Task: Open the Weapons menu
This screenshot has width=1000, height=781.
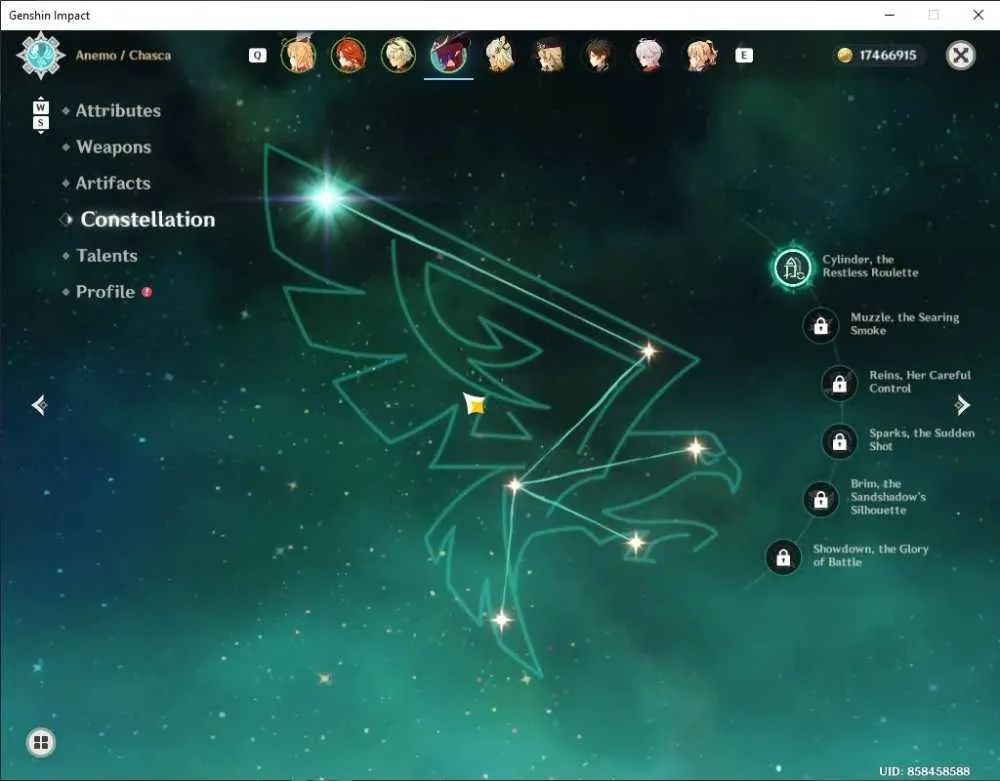Action: tap(114, 147)
